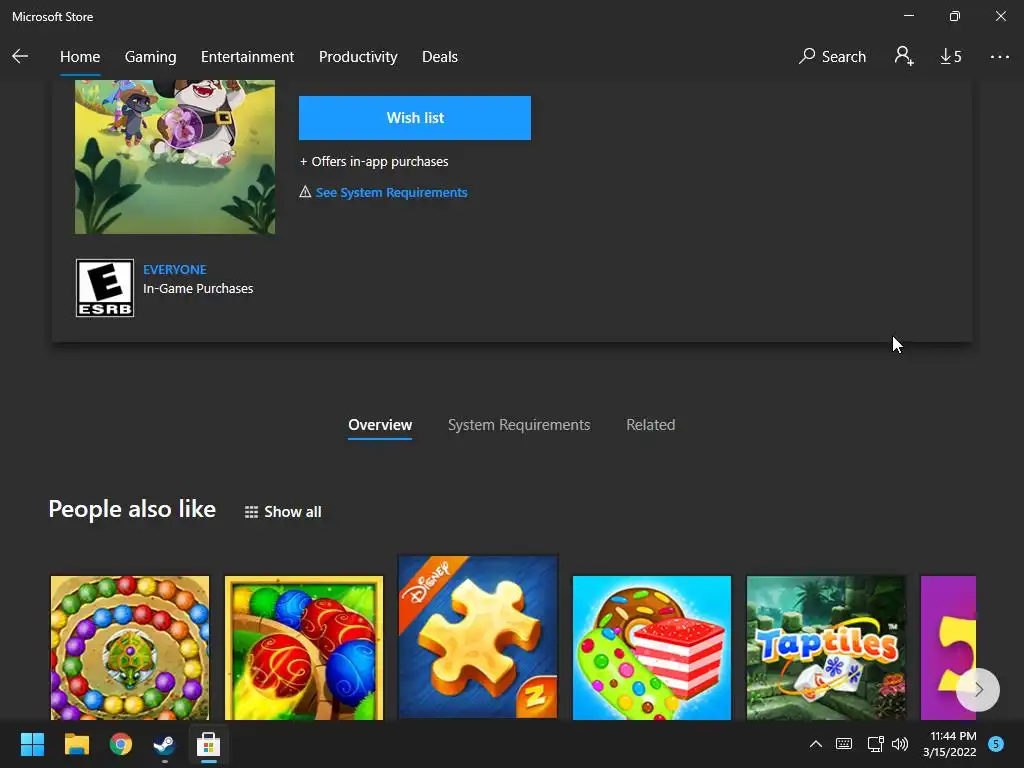1024x768 pixels.
Task: Go to the Deals tab
Action: 440,57
